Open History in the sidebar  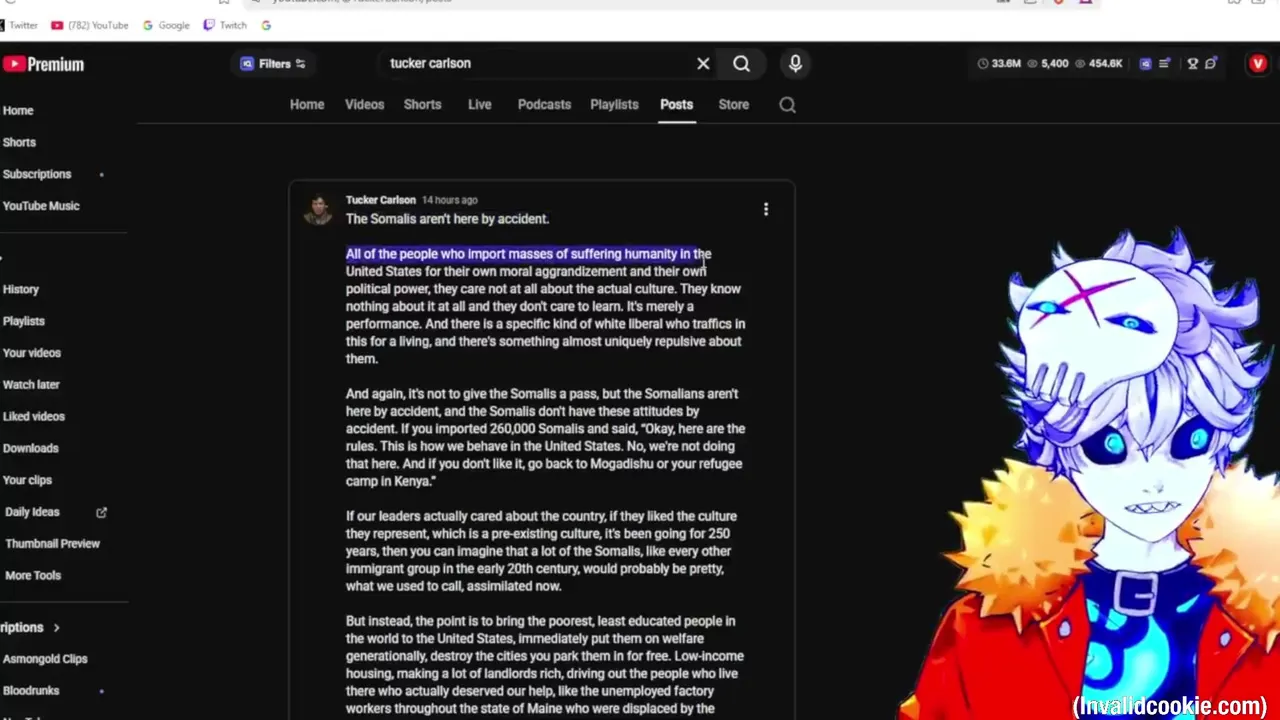coord(21,290)
